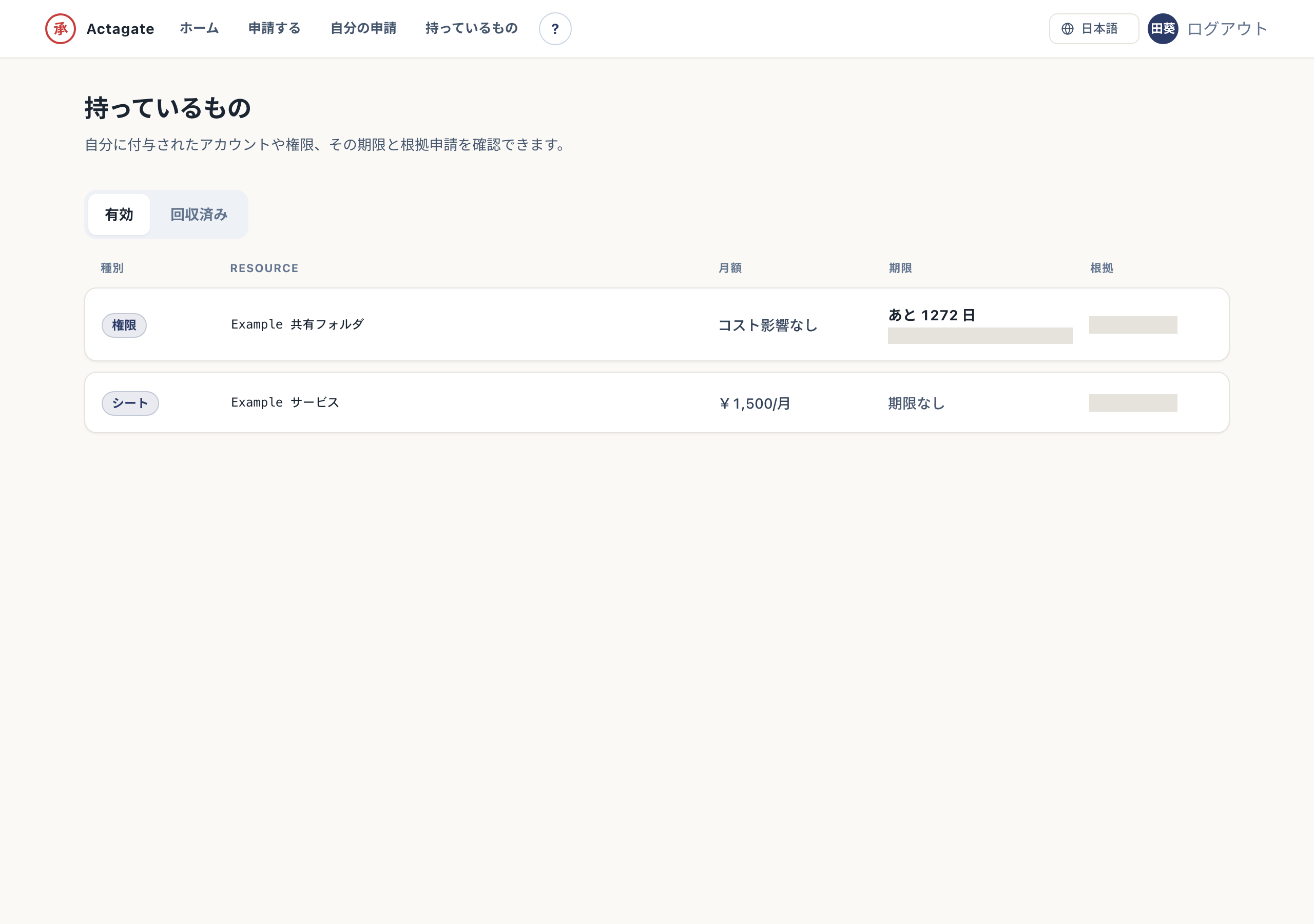Click the ￥1,500/月 monthly cost

(755, 403)
